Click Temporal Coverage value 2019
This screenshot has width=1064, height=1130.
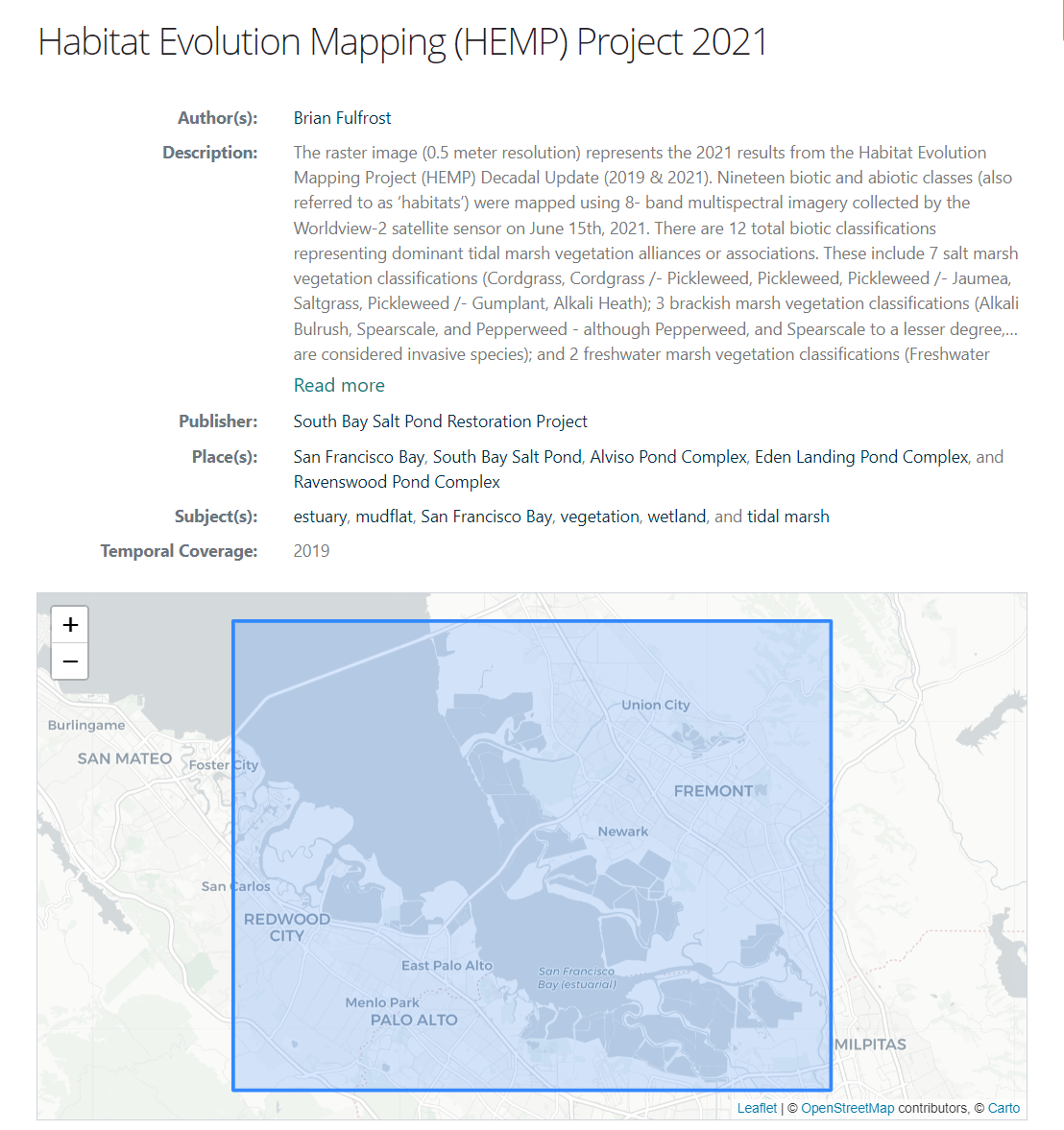(311, 551)
